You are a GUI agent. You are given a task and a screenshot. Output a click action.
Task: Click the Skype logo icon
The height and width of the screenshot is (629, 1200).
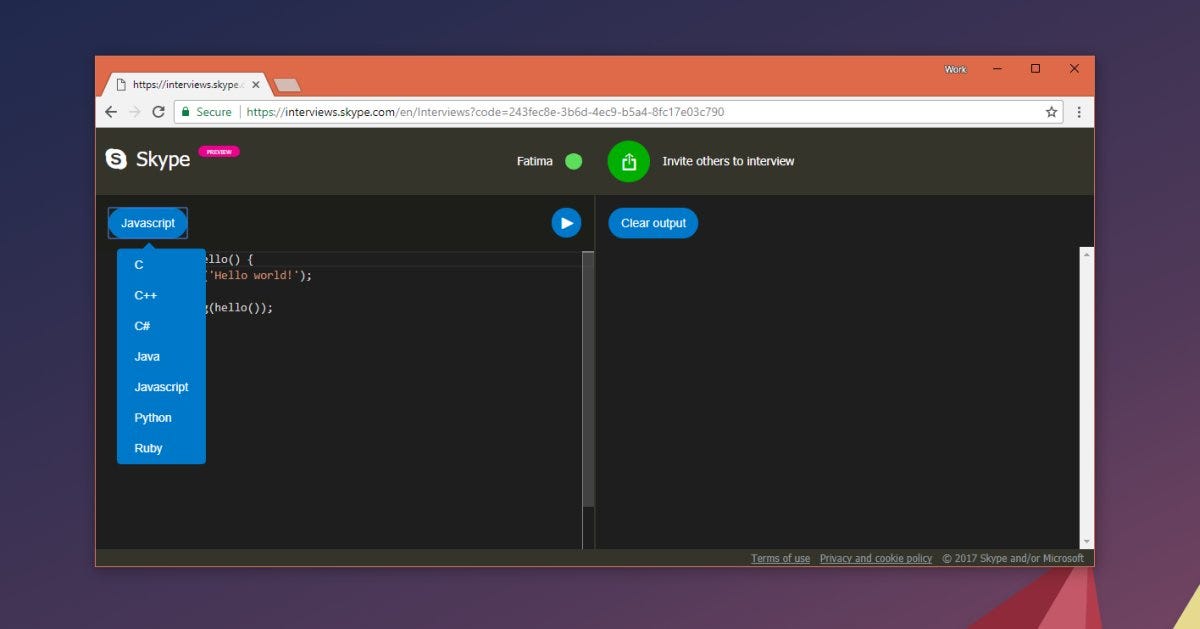pyautogui.click(x=116, y=159)
